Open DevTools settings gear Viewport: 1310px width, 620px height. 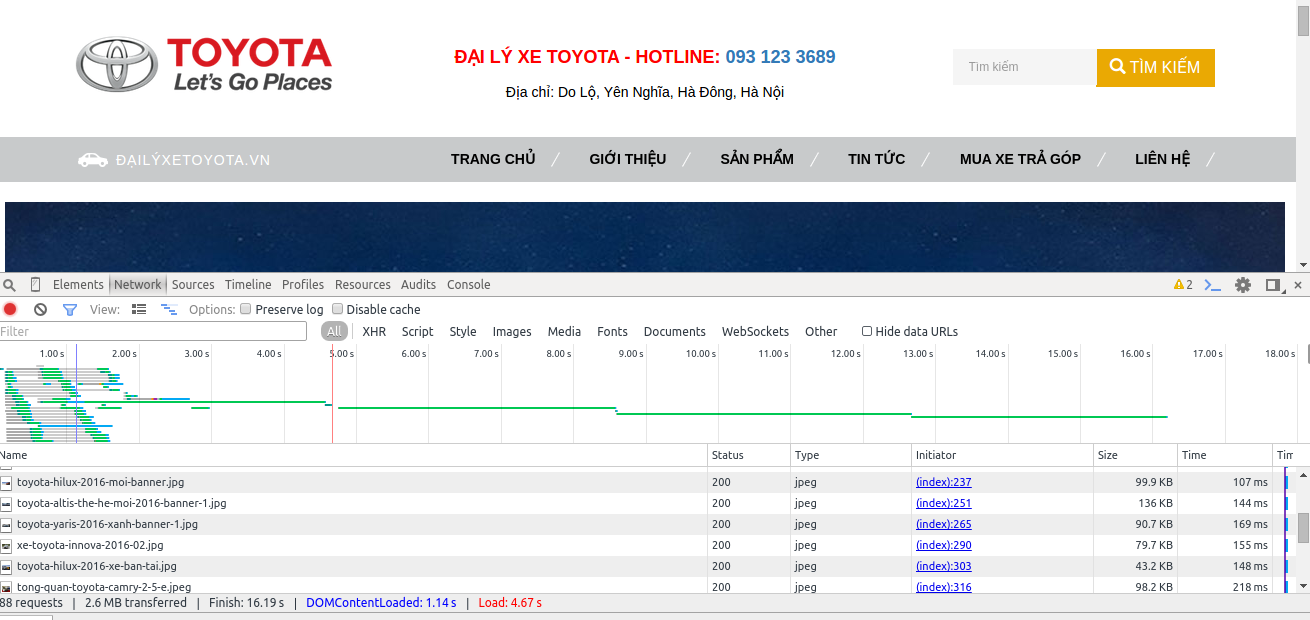1243,285
